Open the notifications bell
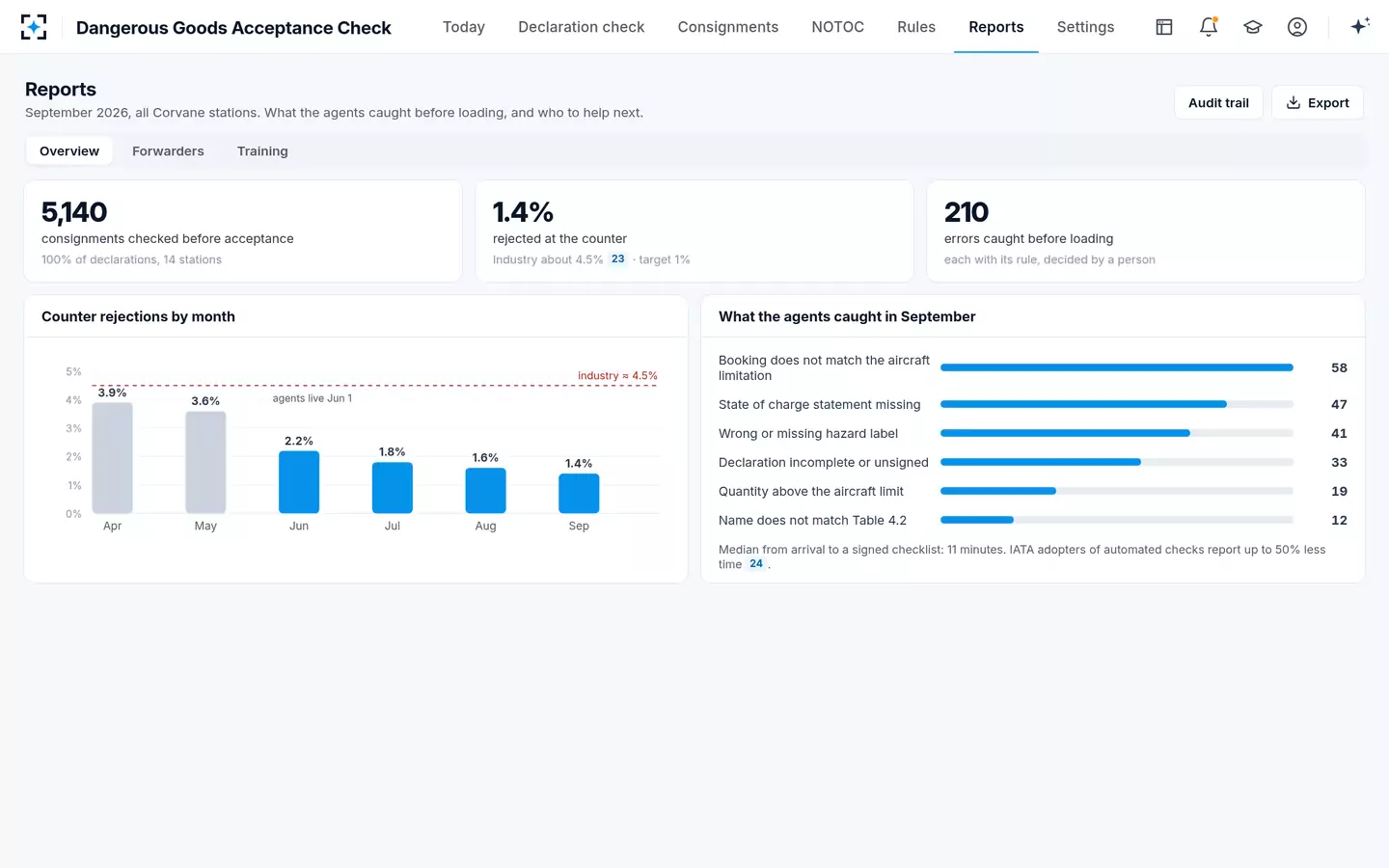The width and height of the screenshot is (1389, 868). coord(1209,27)
